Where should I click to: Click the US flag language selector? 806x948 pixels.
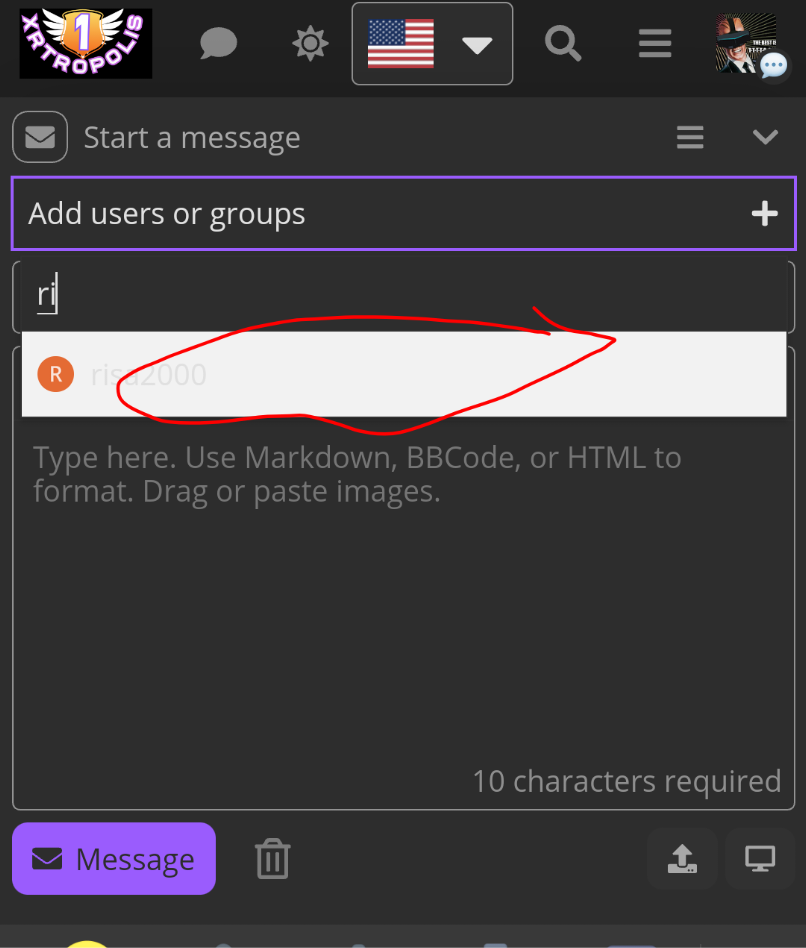(401, 44)
